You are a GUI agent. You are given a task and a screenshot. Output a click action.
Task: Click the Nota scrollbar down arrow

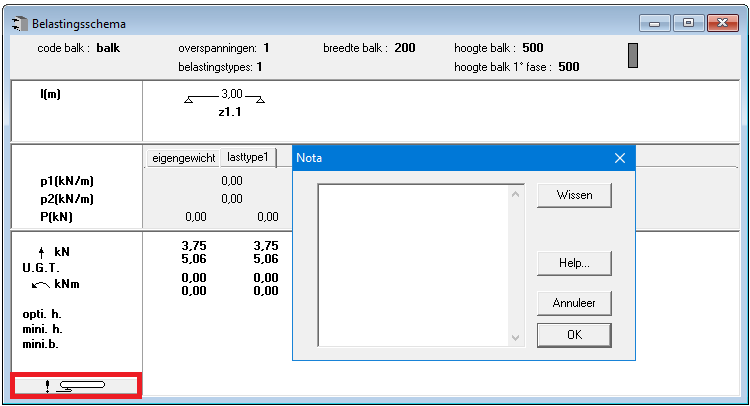pyautogui.click(x=515, y=338)
